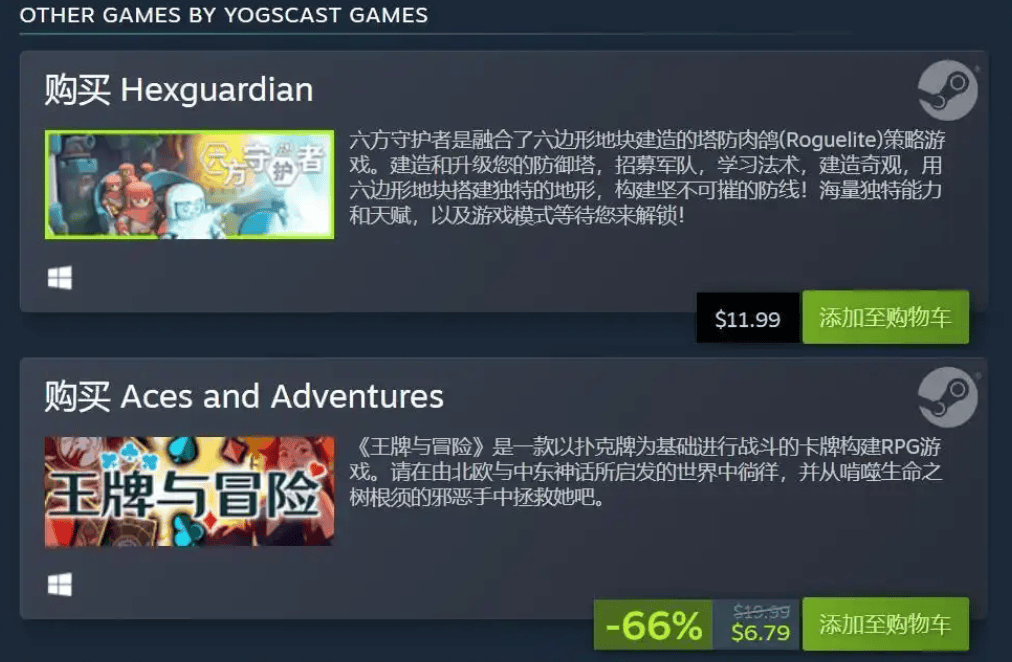Click 'RPG' in the Aces and Adventures description
1012x662 pixels.
(x=900, y=446)
